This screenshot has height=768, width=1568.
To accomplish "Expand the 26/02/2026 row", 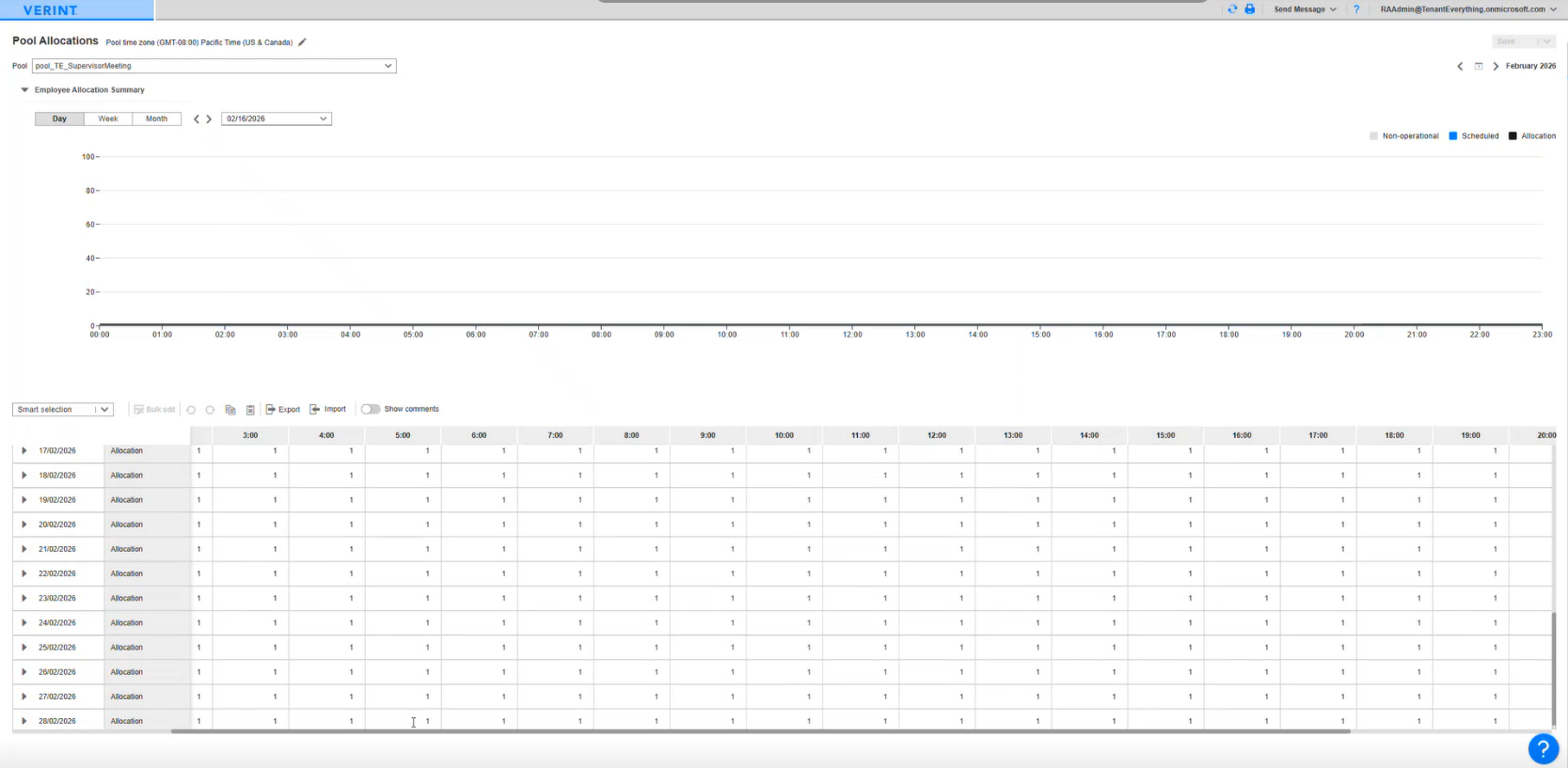I will [24, 672].
